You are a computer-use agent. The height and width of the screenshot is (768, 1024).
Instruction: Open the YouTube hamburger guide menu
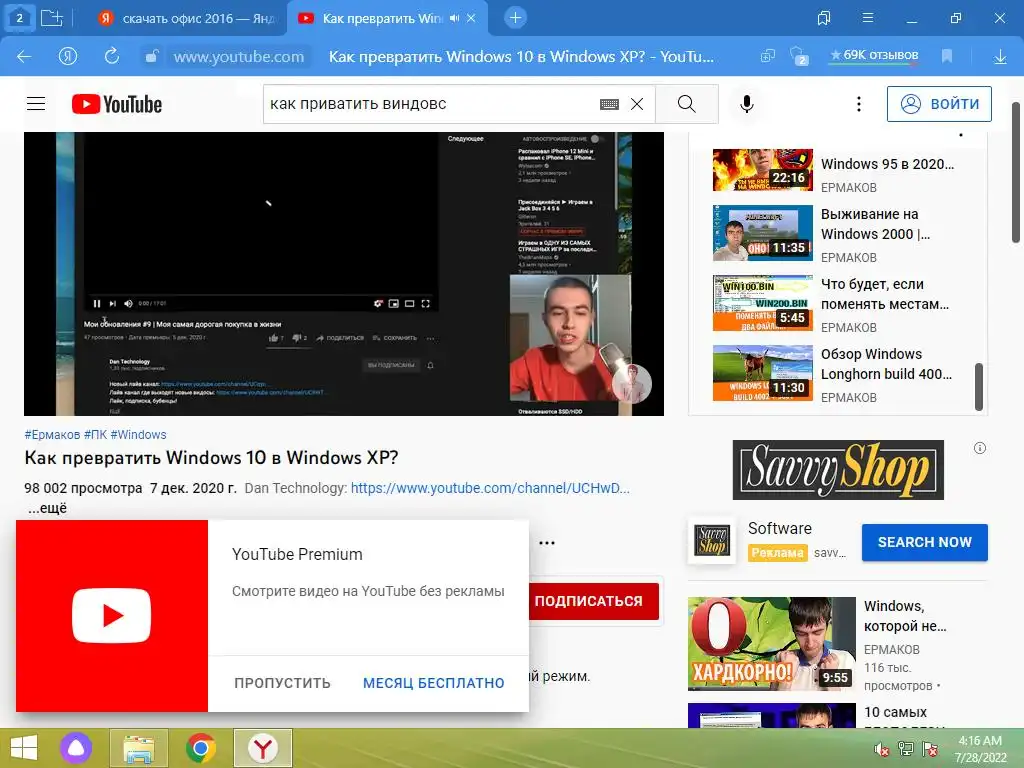point(36,104)
